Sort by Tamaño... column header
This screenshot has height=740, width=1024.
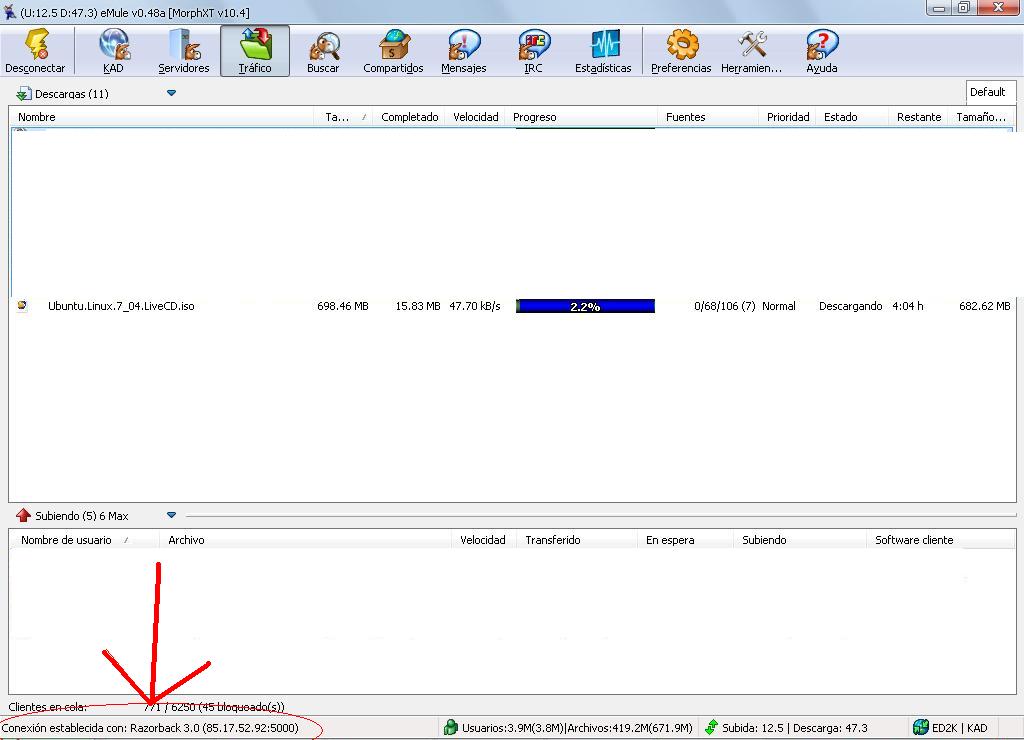(x=981, y=117)
